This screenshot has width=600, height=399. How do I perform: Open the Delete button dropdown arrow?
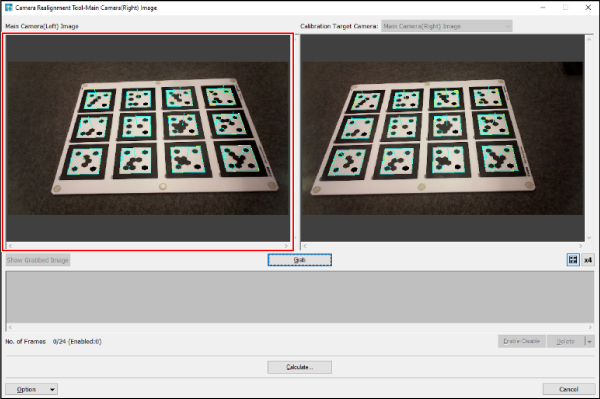[x=590, y=341]
